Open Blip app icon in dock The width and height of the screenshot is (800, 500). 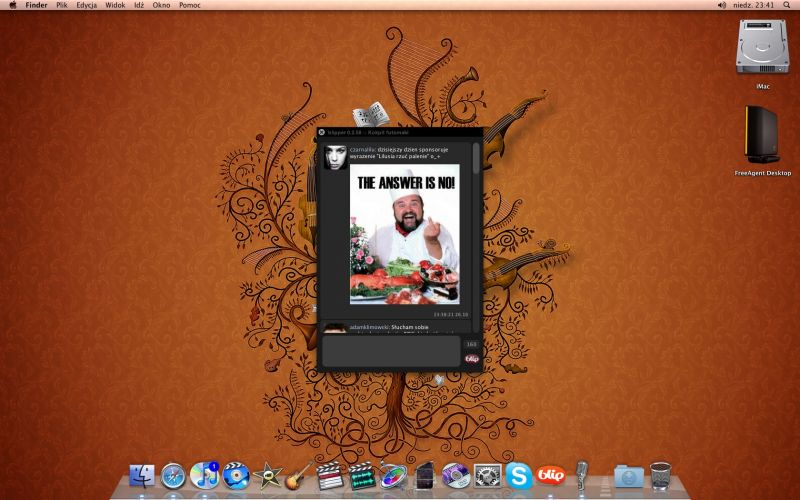click(x=551, y=476)
